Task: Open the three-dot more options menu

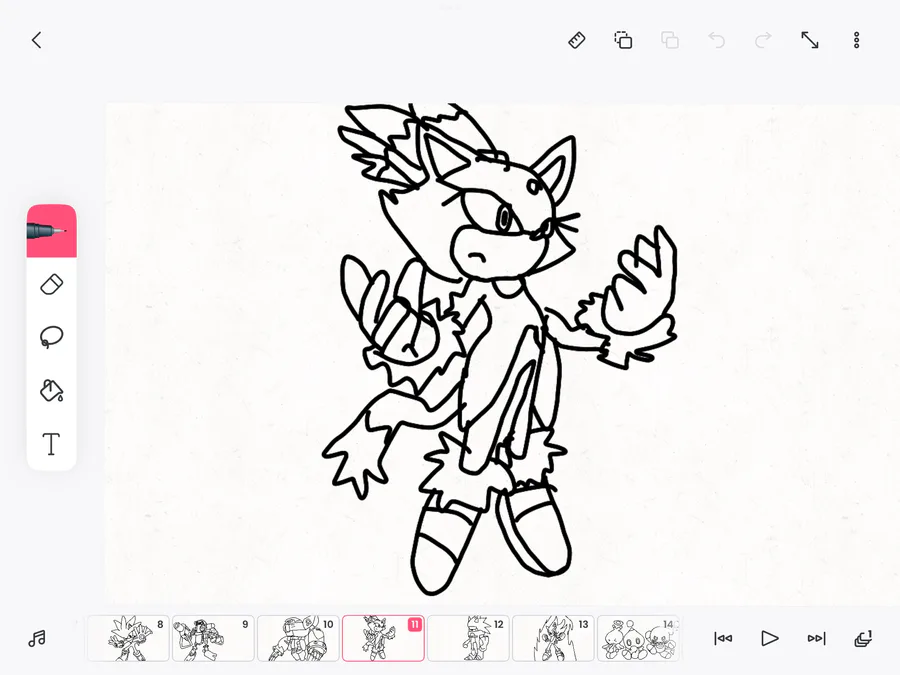Action: pos(856,40)
